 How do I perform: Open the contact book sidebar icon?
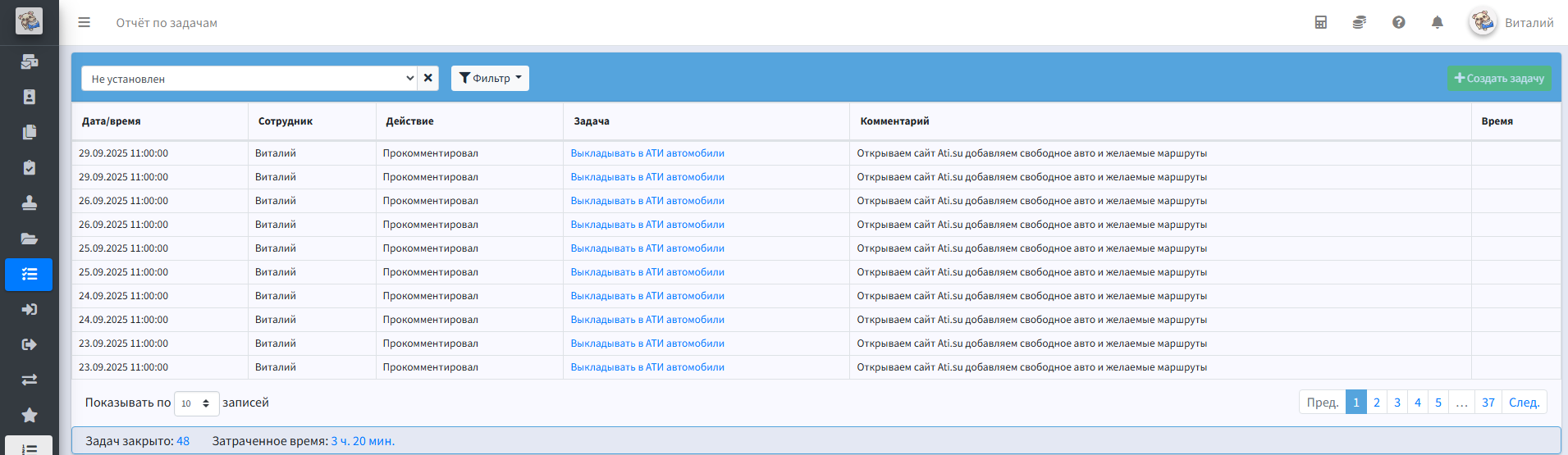coord(29,98)
